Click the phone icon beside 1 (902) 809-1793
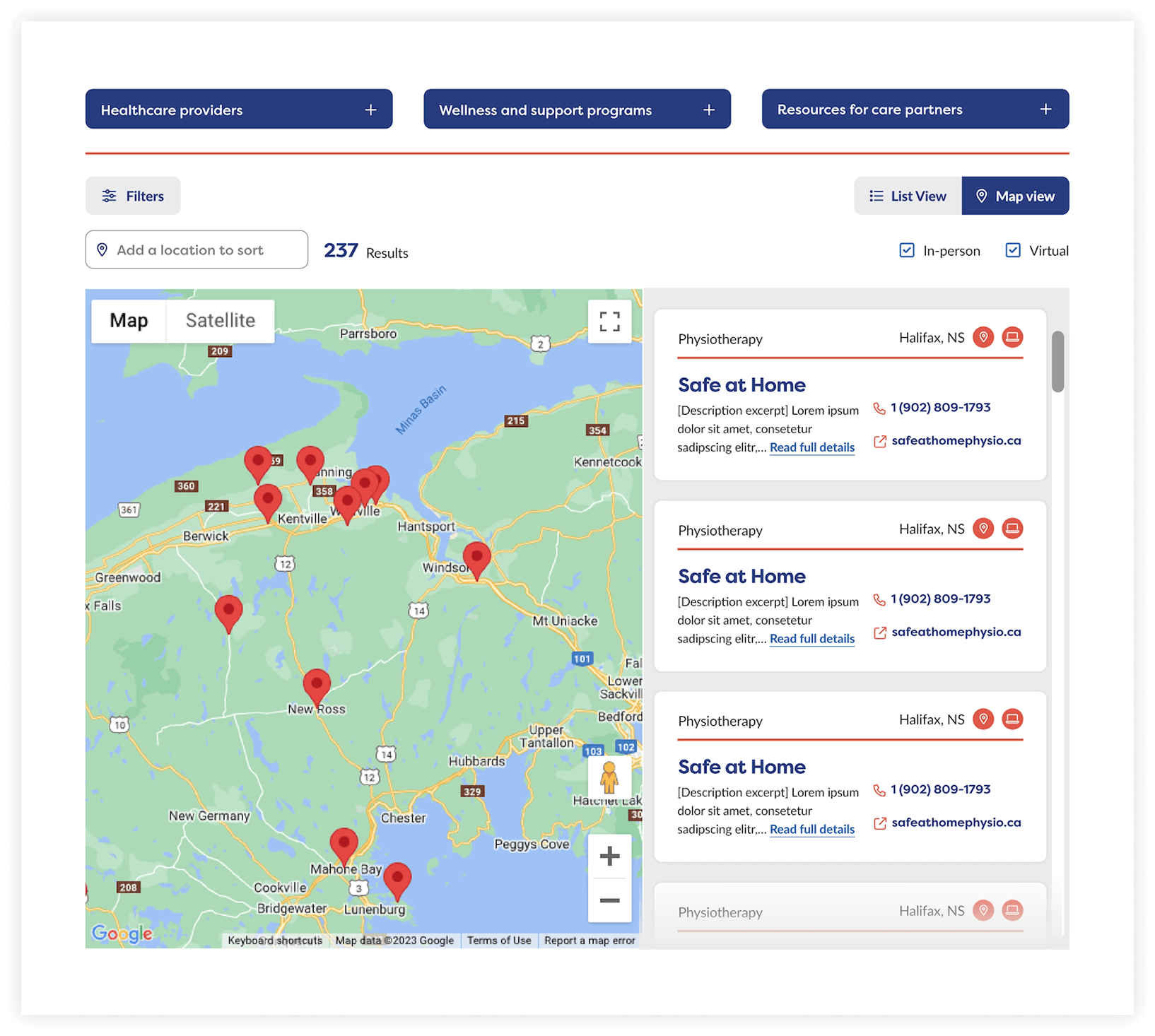The image size is (1155, 1036). coord(879,407)
